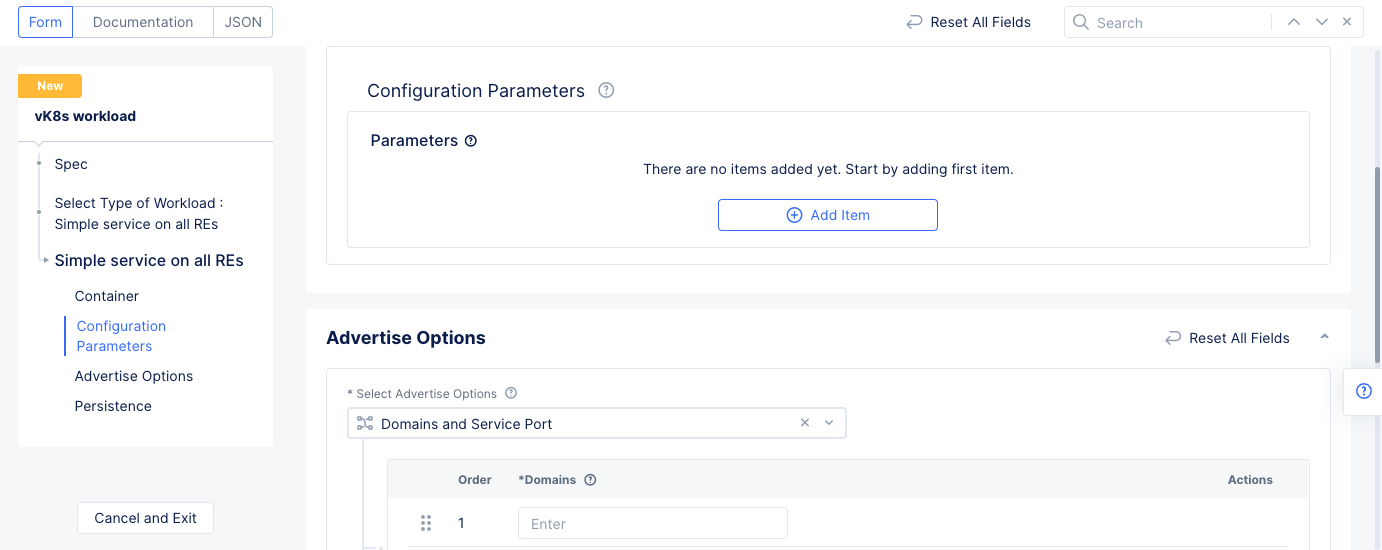This screenshot has height=550, width=1382.
Task: Open the Select Advertise Options dropdown
Action: pos(829,423)
